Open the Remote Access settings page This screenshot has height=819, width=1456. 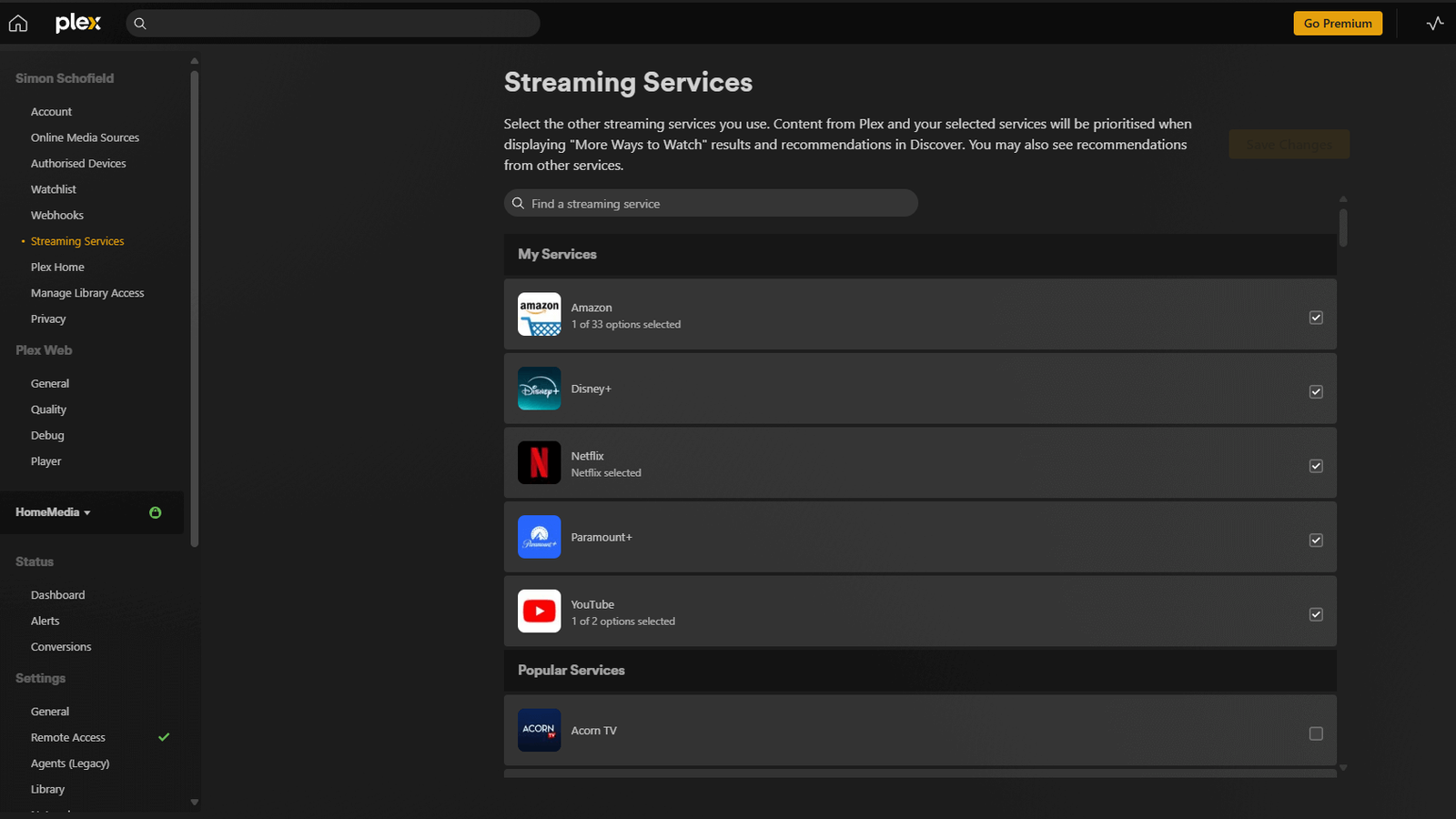(68, 737)
